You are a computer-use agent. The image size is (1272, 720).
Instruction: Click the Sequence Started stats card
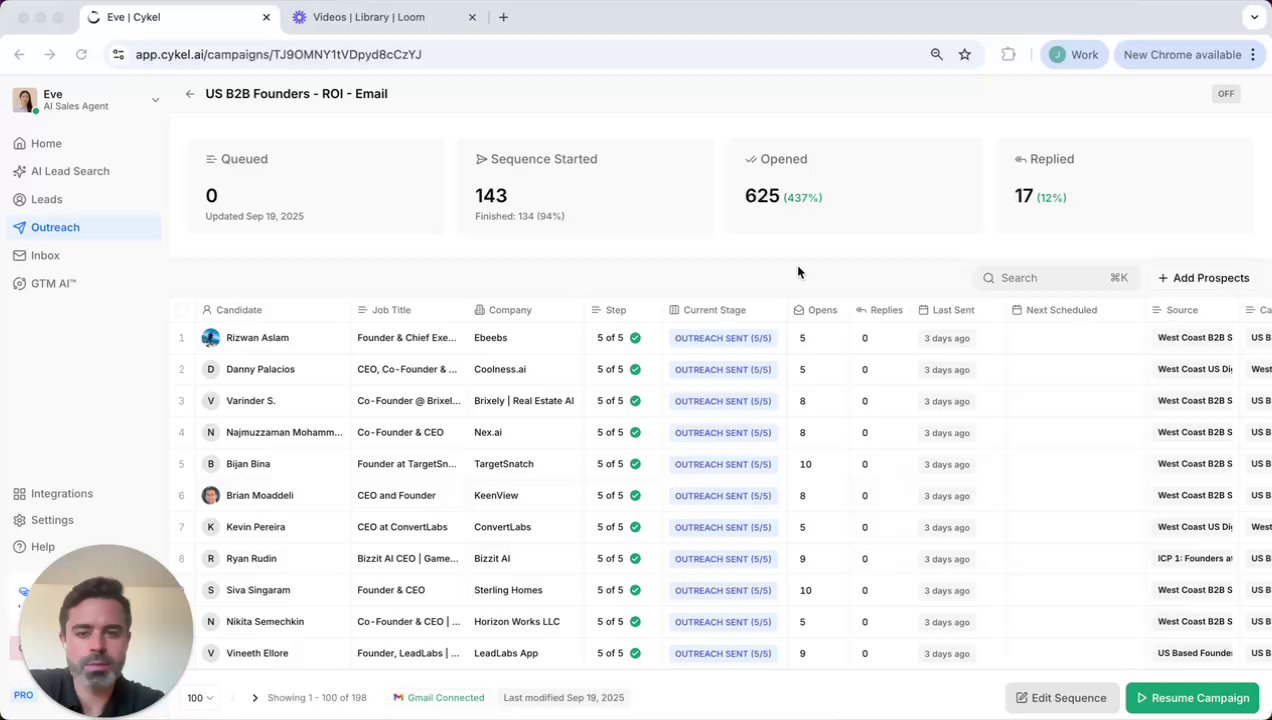(585, 187)
